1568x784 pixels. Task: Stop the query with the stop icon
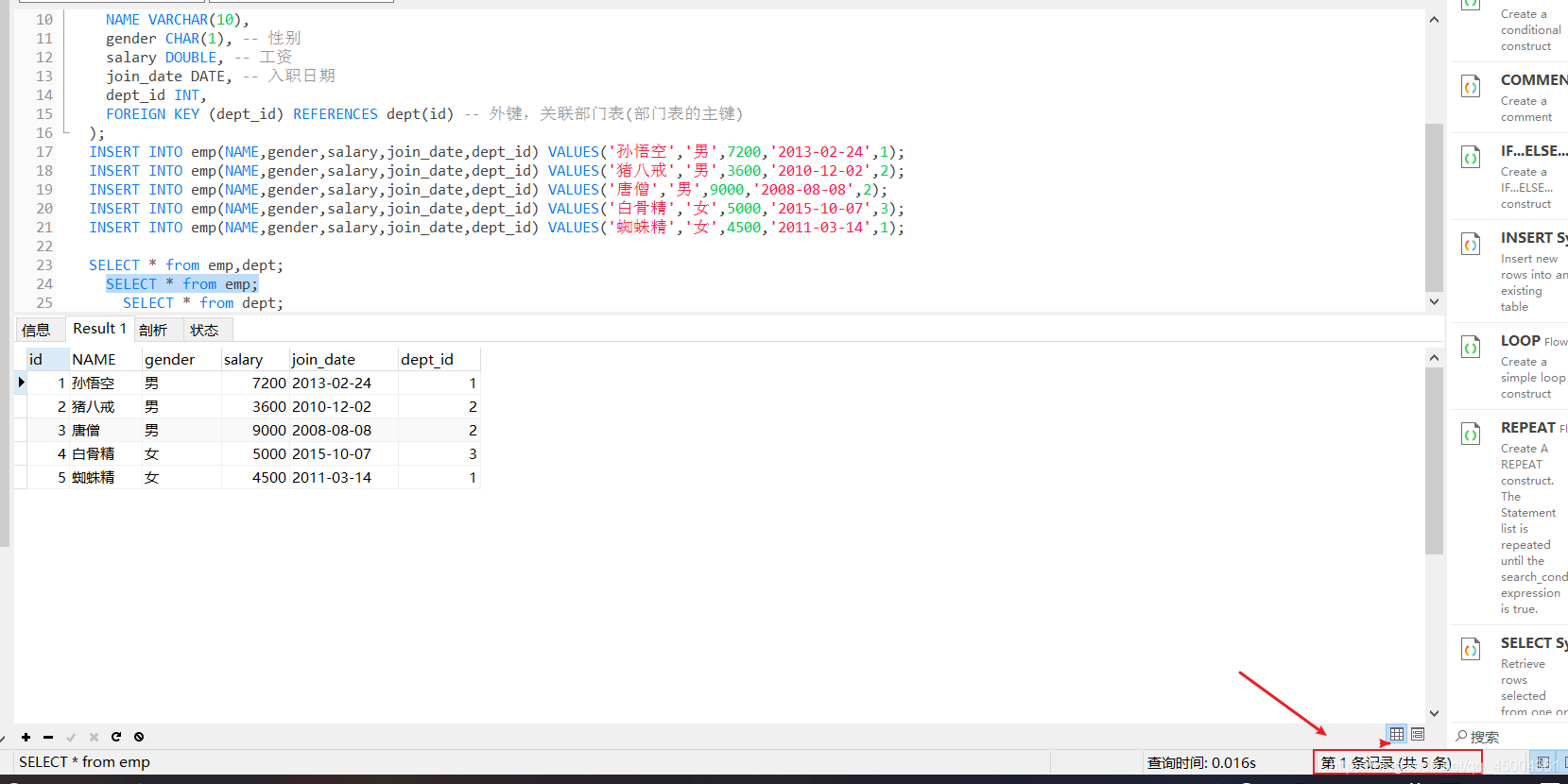click(139, 737)
